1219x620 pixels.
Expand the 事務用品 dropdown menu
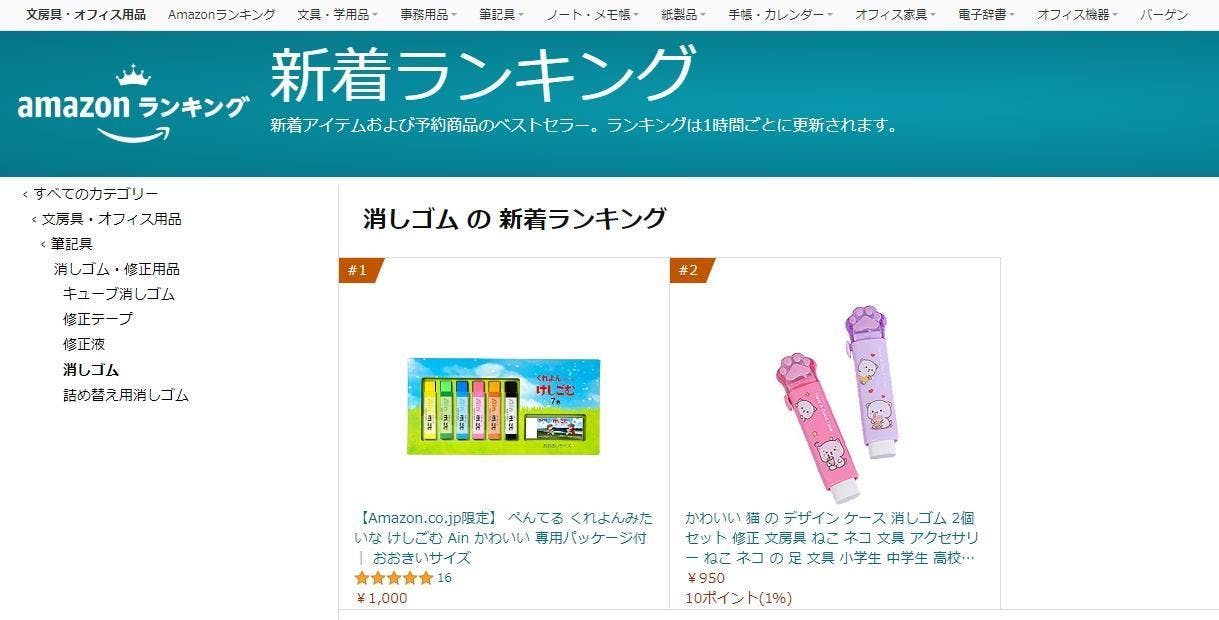428,15
